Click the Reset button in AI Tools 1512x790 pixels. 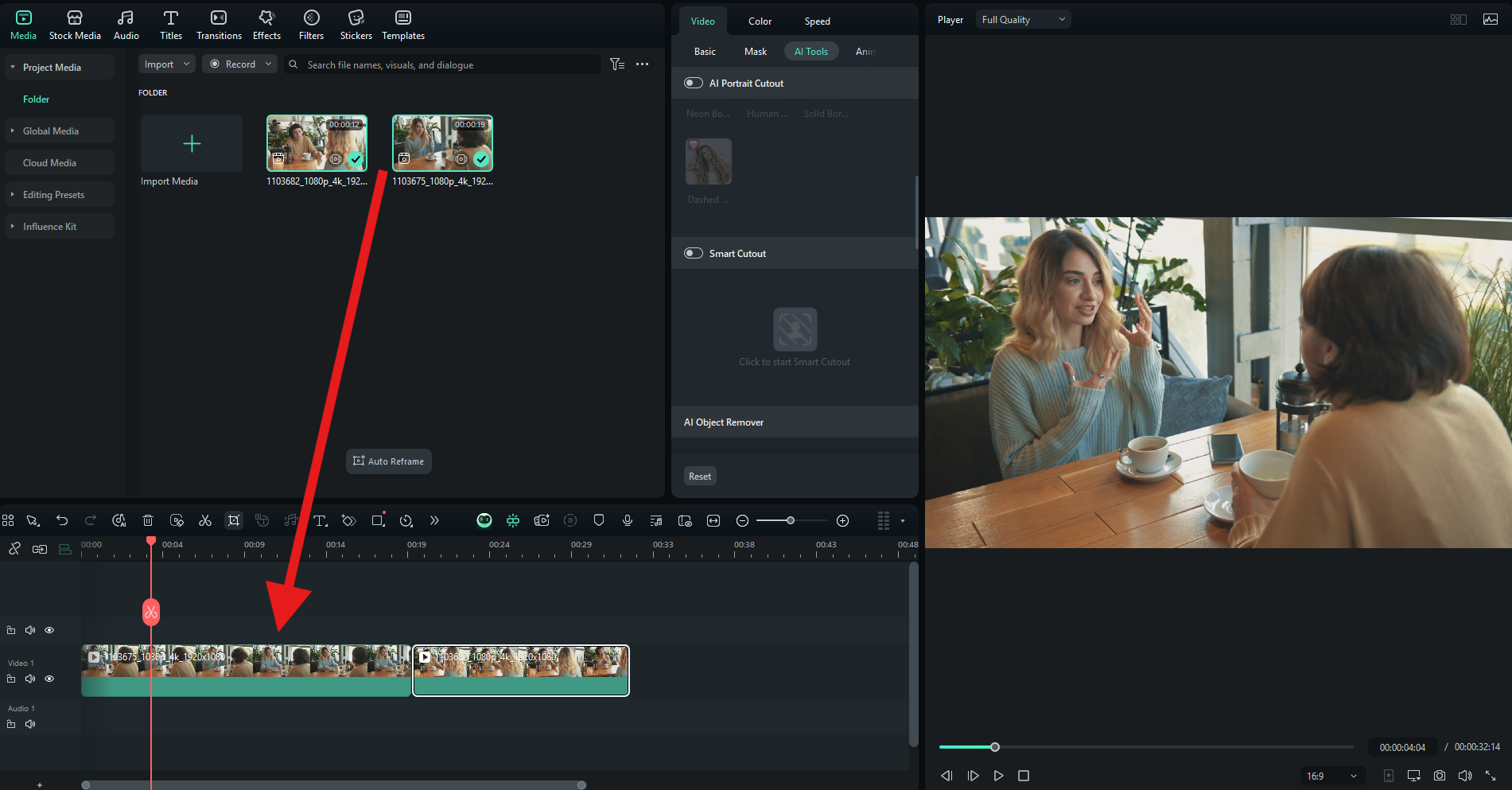pos(700,476)
